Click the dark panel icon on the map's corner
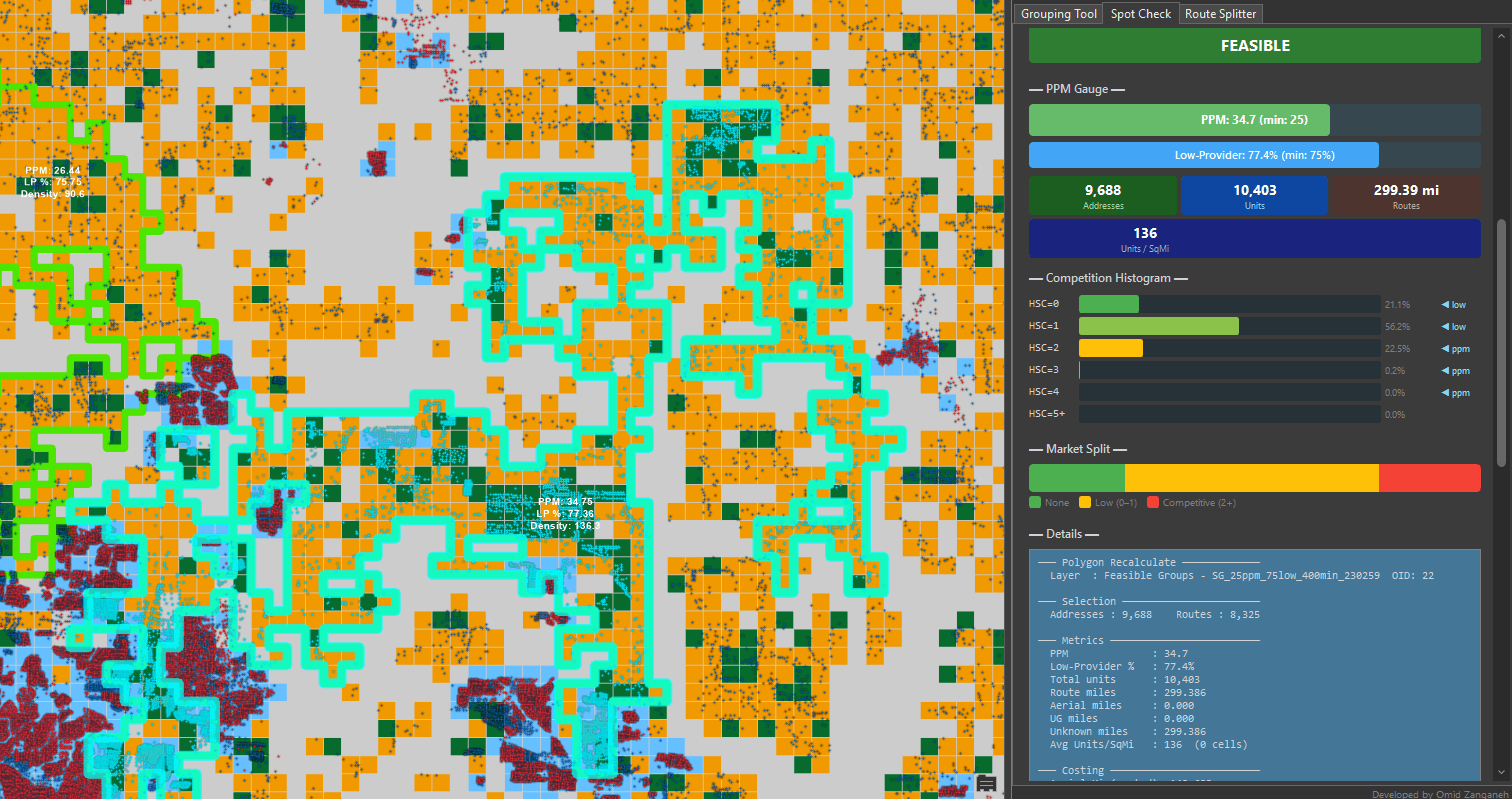1512x799 pixels. [x=986, y=783]
